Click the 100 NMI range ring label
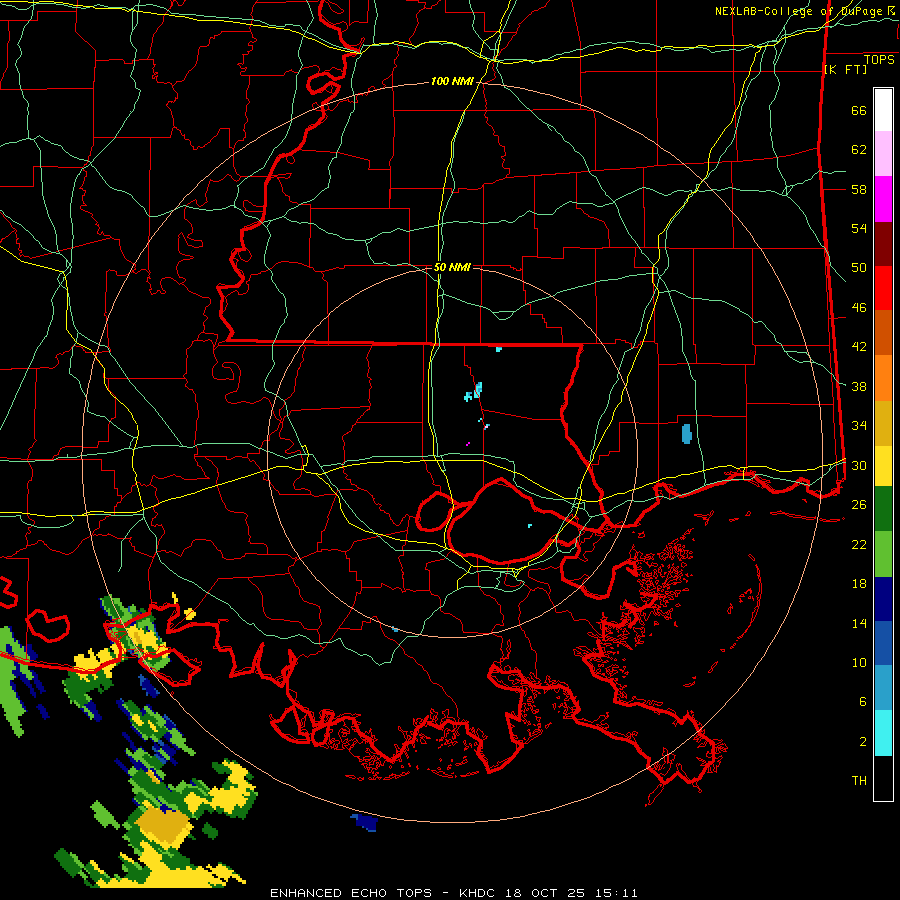The width and height of the screenshot is (900, 900). (x=452, y=82)
